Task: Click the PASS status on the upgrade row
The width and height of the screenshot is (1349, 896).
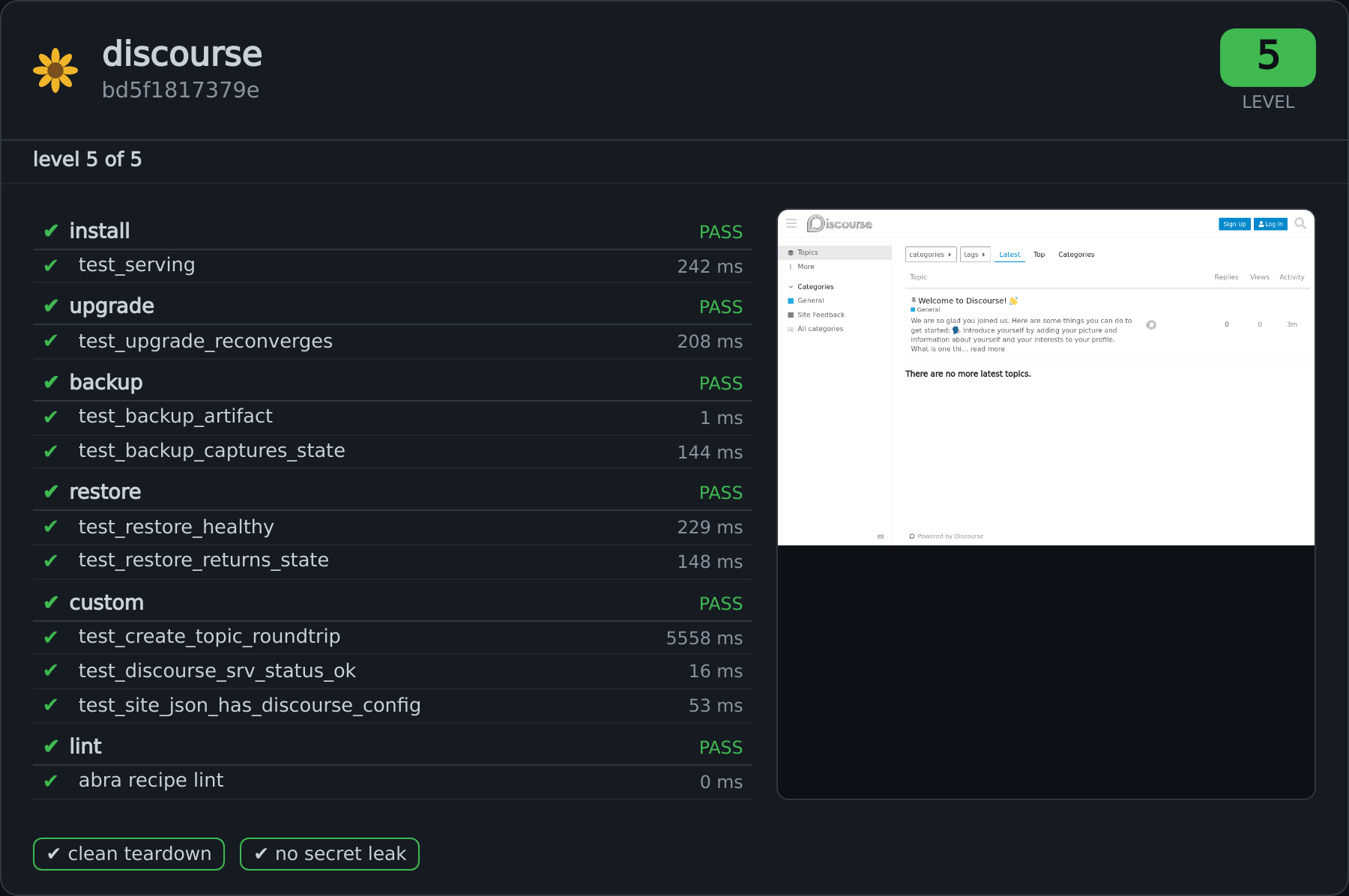Action: 720,307
